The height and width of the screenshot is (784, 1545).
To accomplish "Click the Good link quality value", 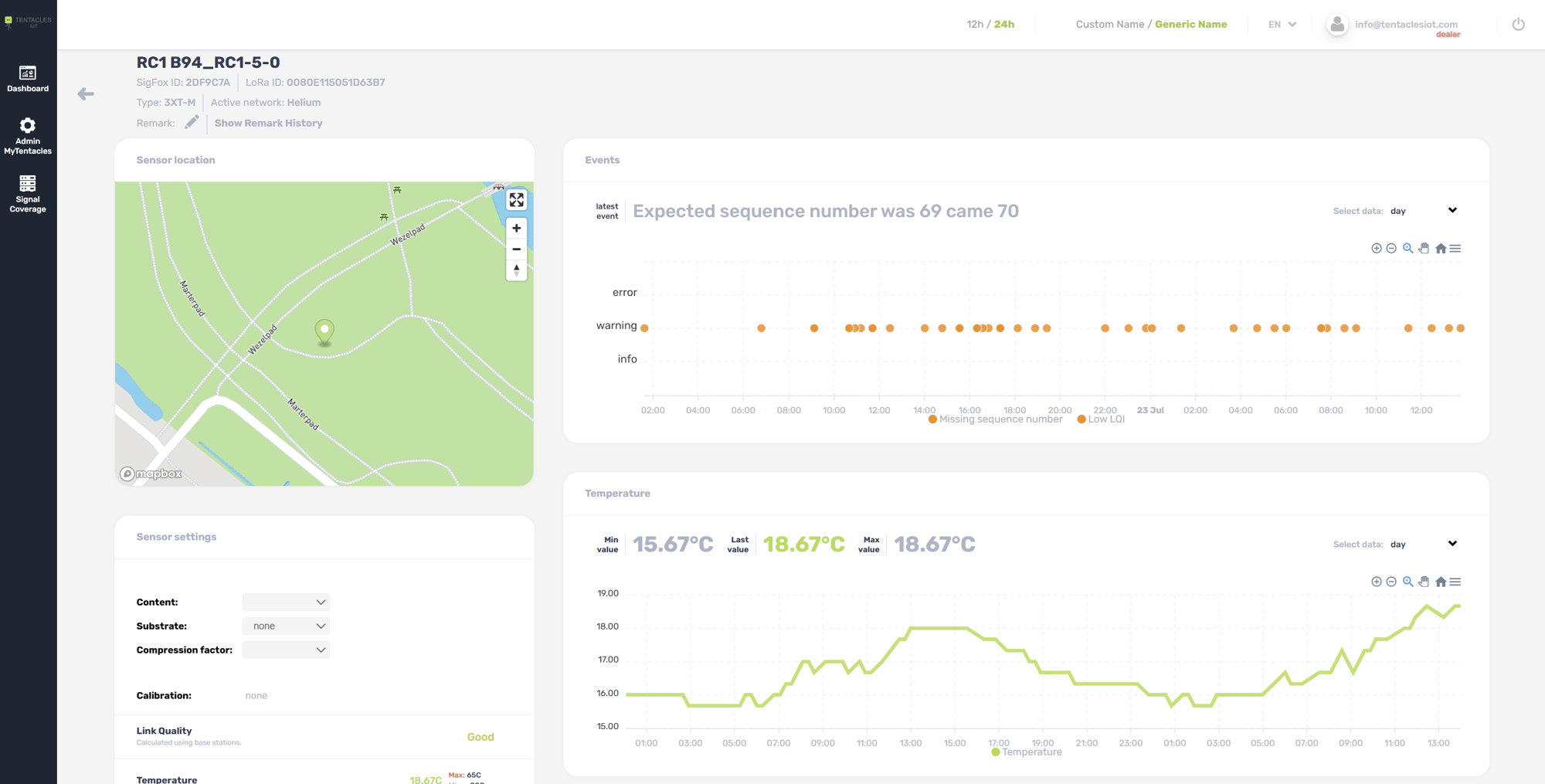I will tap(480, 737).
